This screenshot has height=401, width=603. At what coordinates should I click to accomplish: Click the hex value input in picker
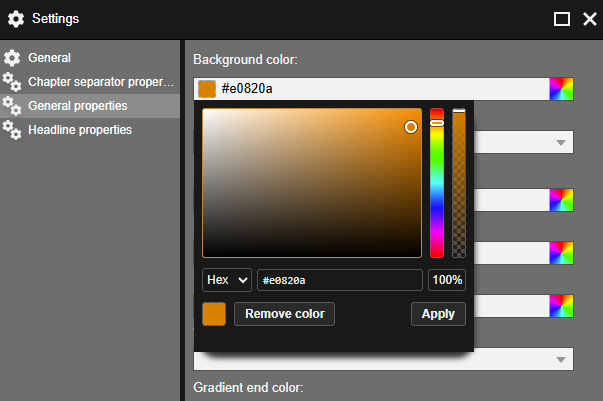coord(340,280)
